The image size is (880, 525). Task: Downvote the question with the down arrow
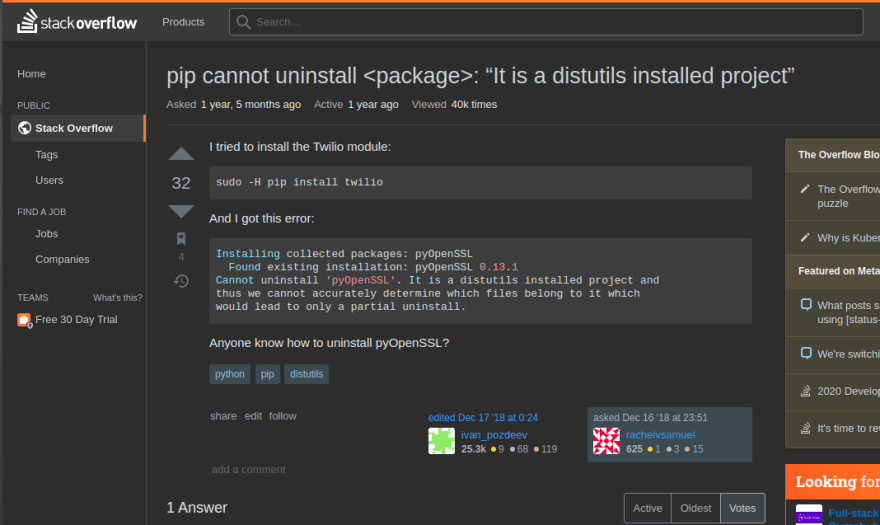(x=181, y=211)
